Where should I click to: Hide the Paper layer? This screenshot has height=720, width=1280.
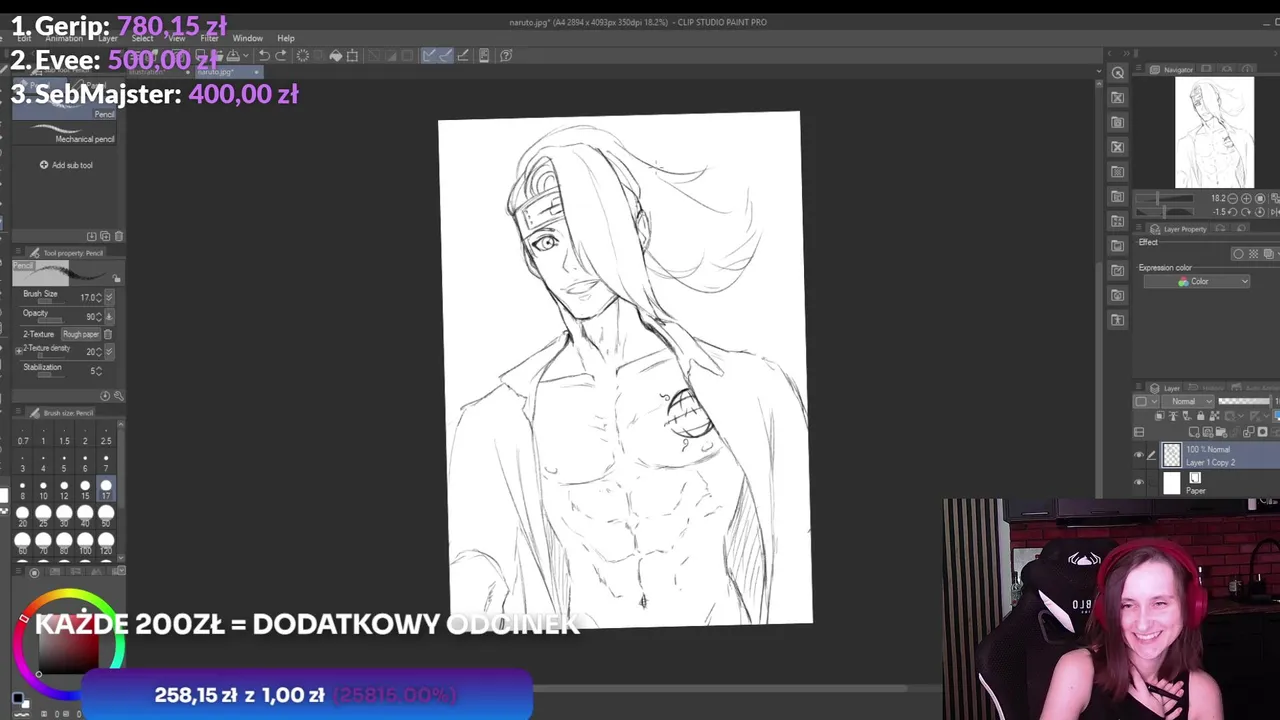coord(1139,483)
